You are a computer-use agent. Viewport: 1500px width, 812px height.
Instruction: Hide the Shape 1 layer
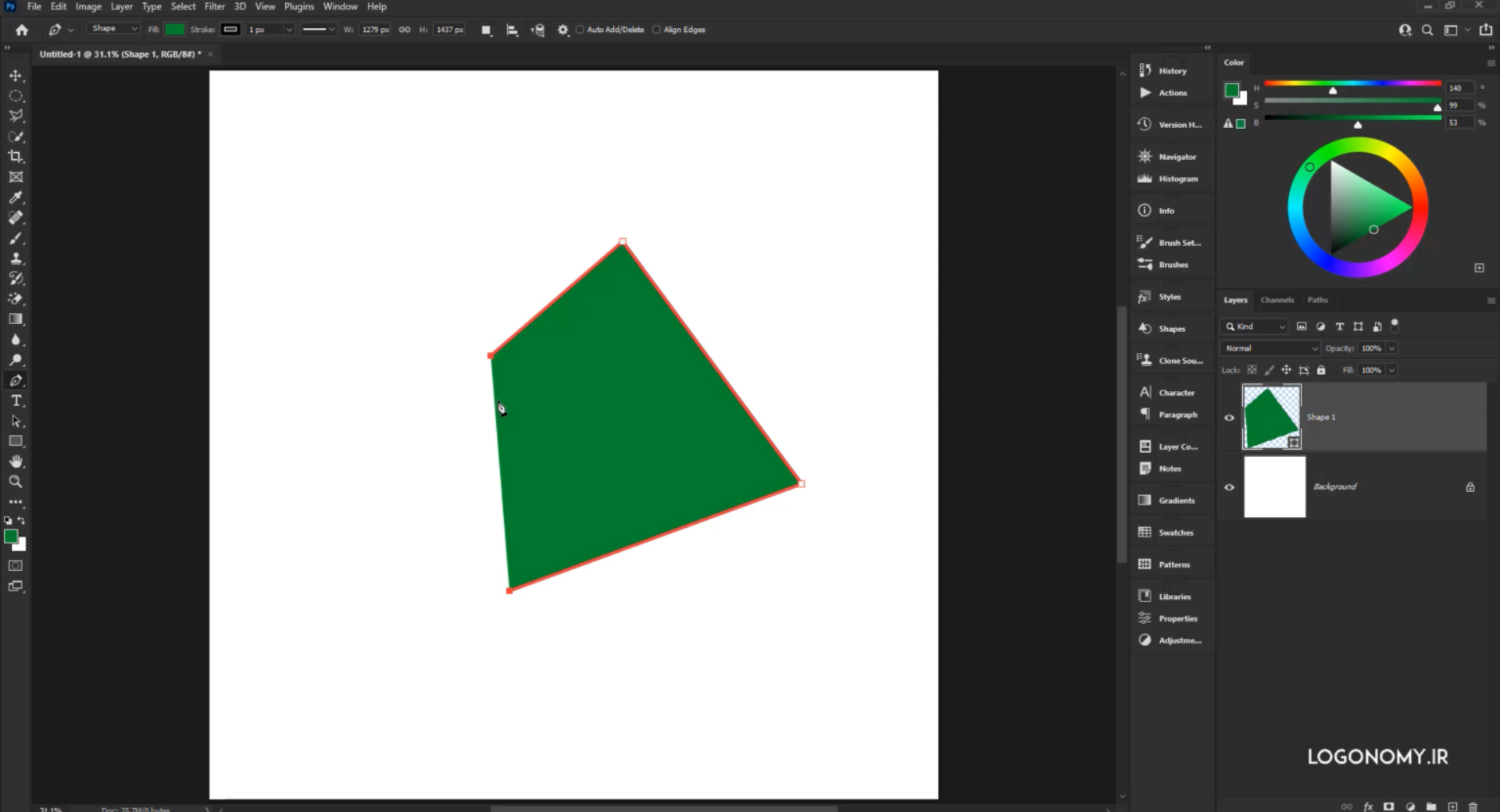pyautogui.click(x=1229, y=418)
